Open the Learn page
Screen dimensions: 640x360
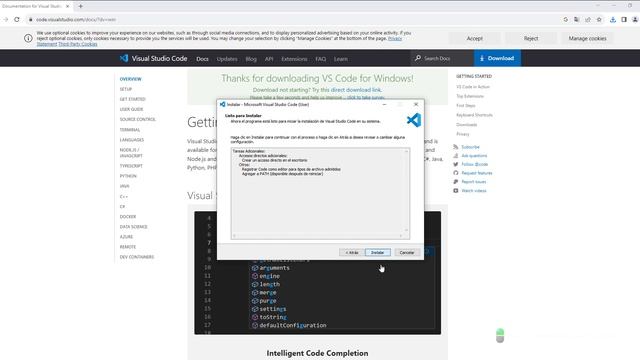click(341, 59)
